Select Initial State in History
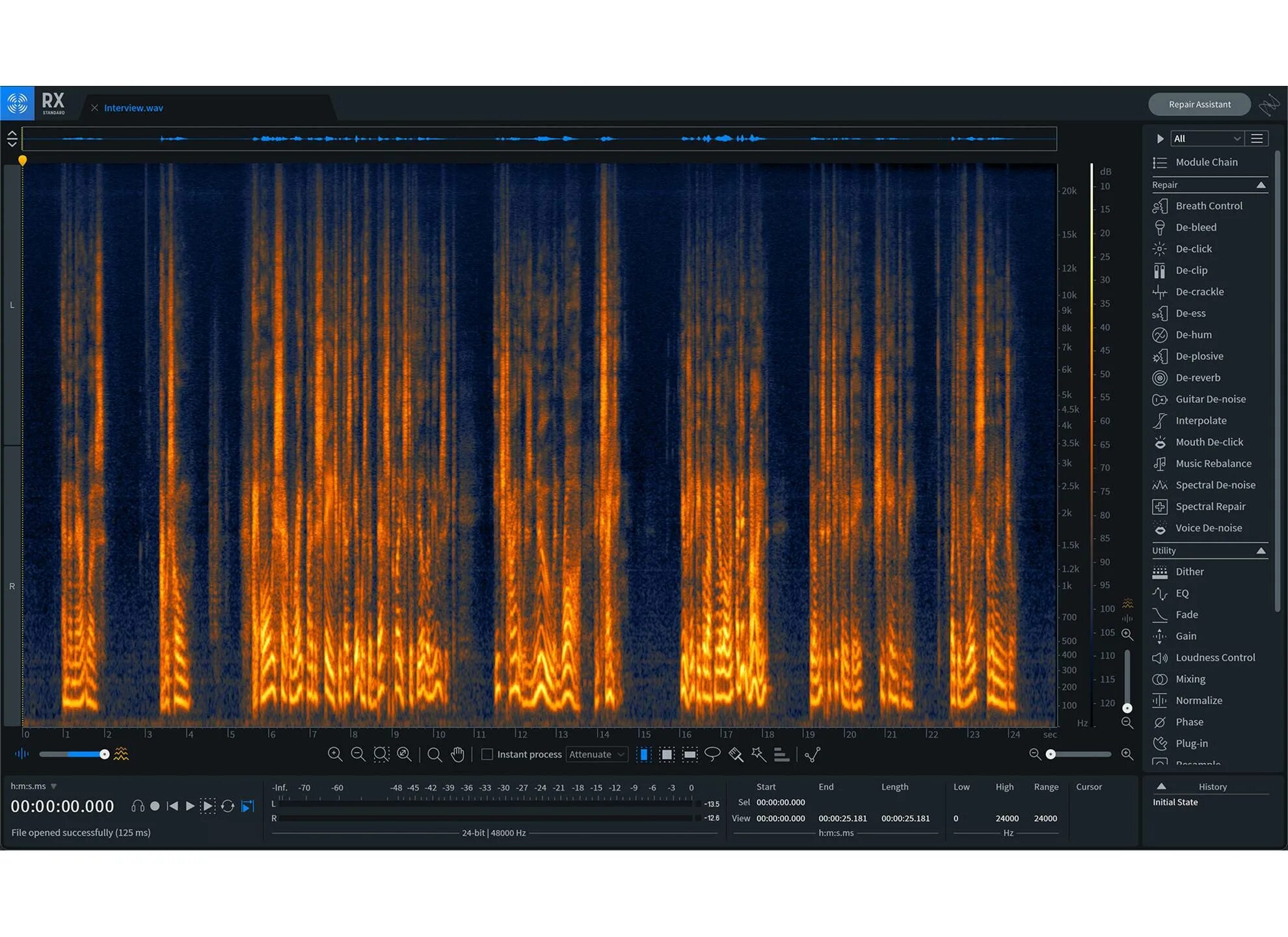The image size is (1288, 937). (x=1175, y=802)
